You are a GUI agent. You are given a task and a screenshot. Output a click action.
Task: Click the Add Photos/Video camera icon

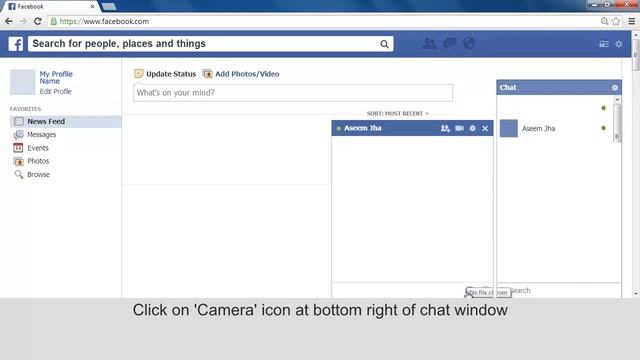(208, 74)
